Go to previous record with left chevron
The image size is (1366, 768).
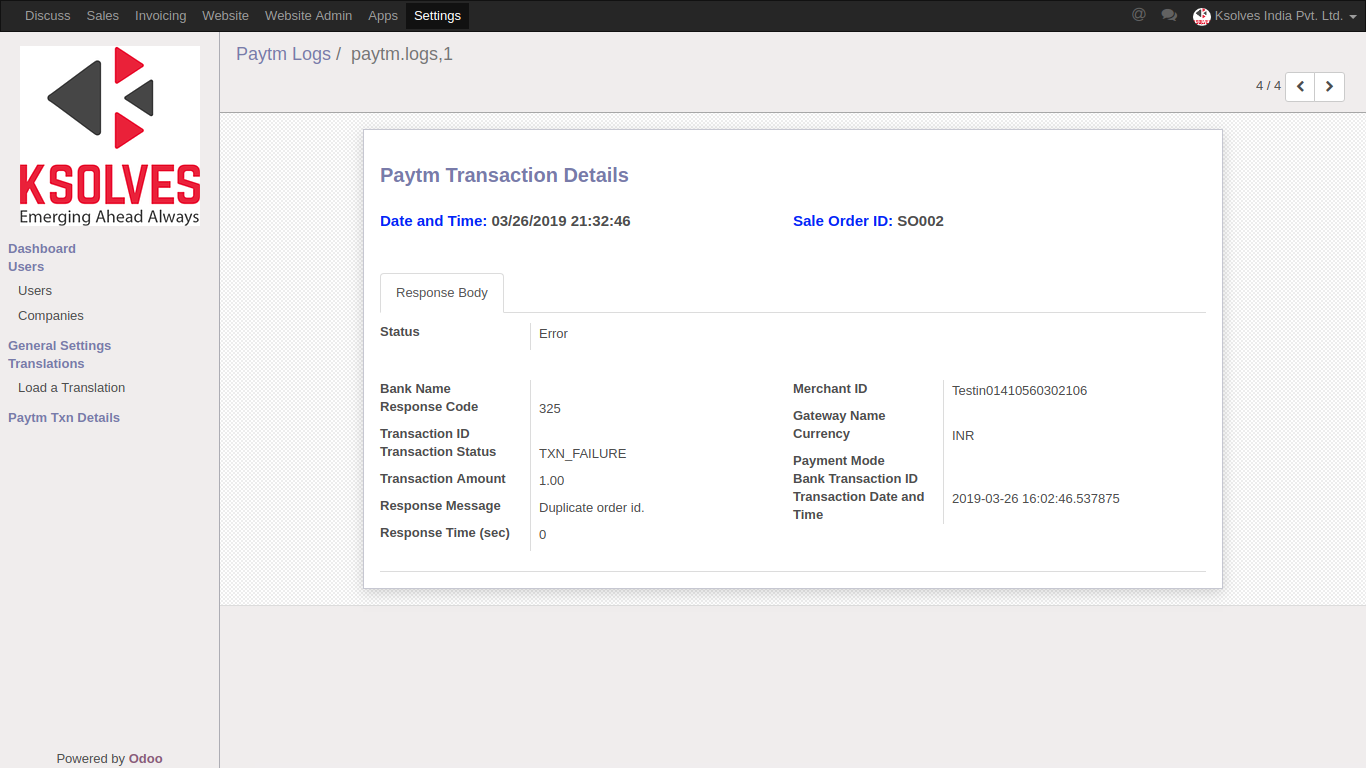coord(1300,87)
